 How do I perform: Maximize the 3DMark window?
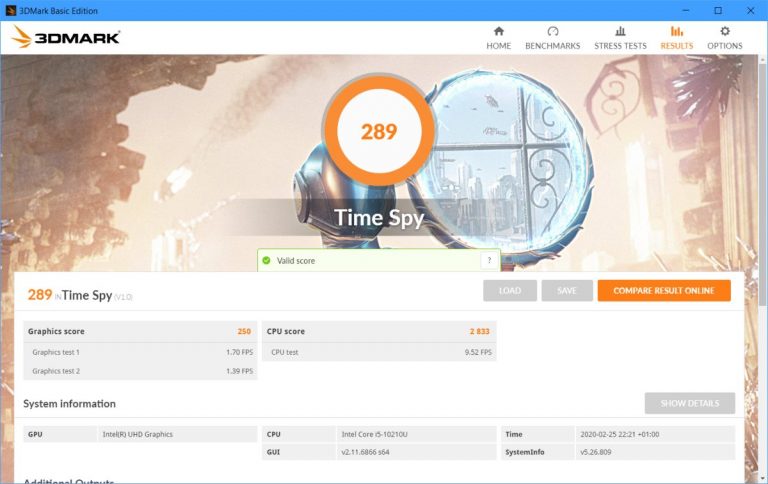(x=718, y=9)
